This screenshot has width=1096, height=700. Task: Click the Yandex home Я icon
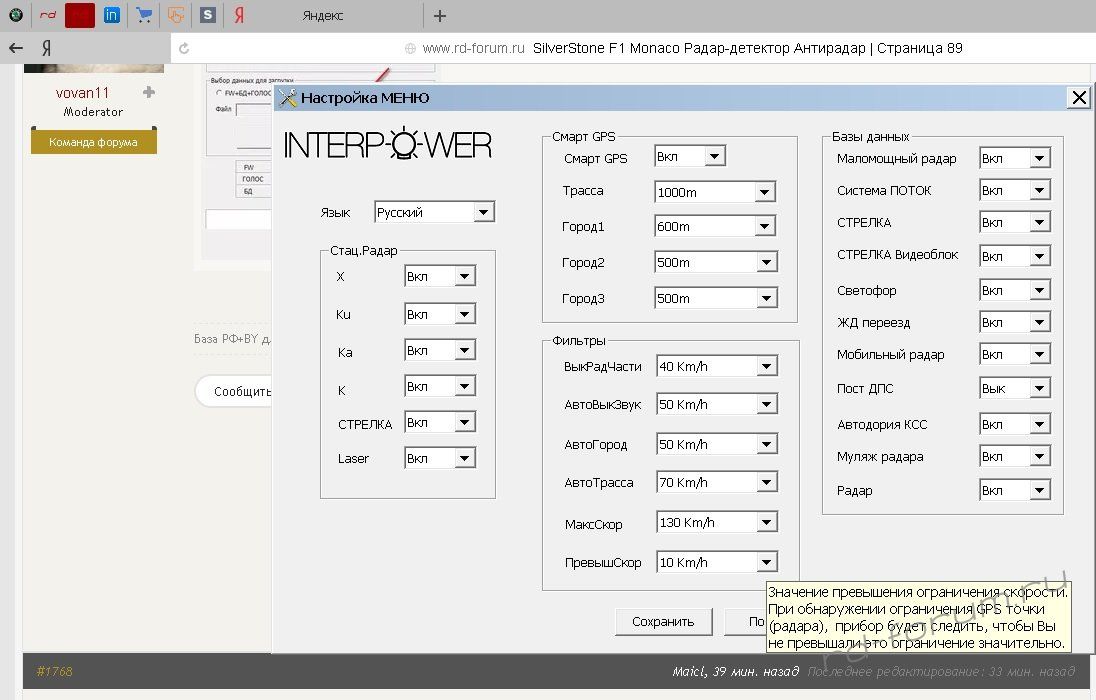(x=46, y=48)
